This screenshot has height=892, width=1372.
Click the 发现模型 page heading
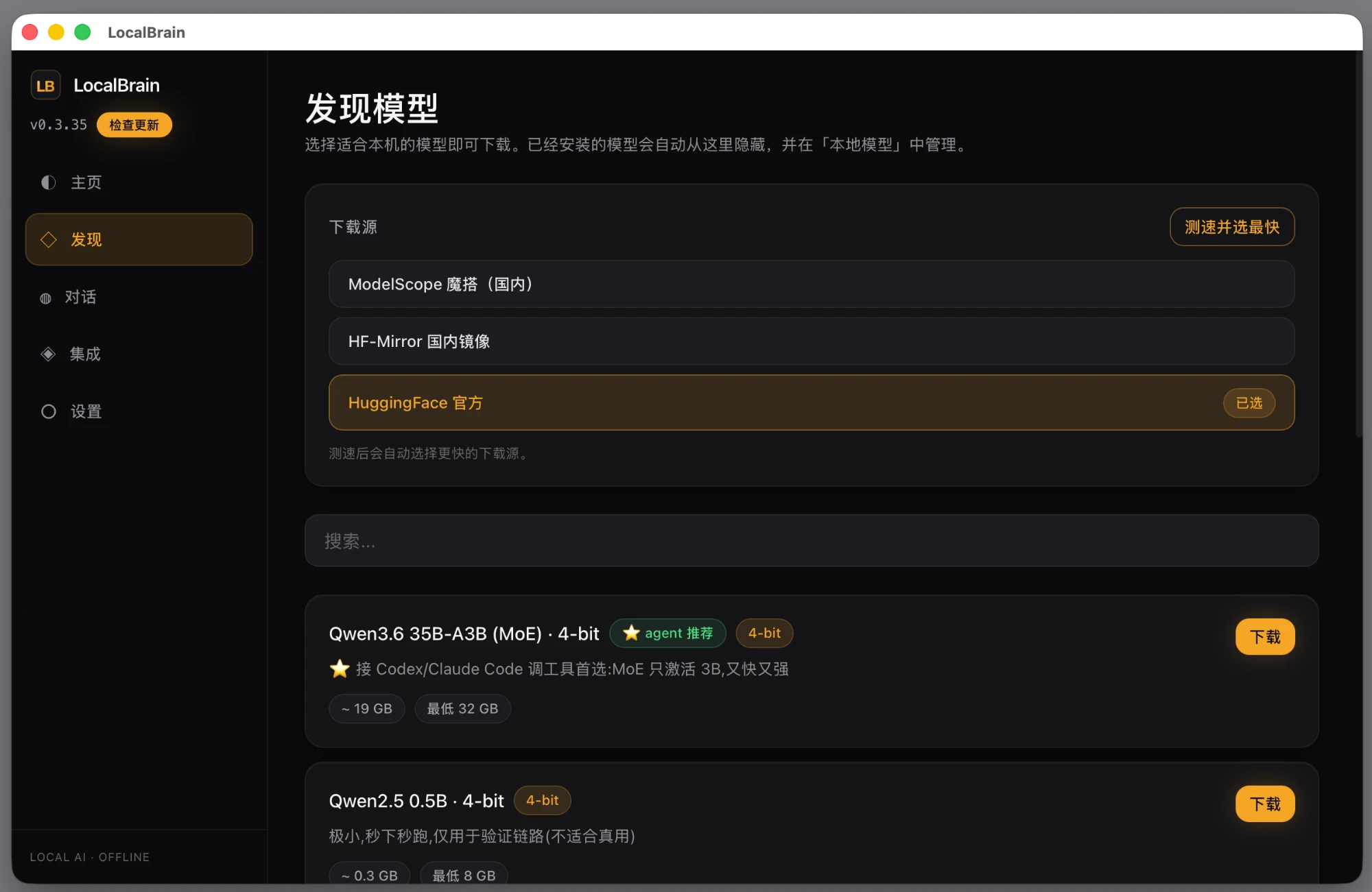pyautogui.click(x=372, y=108)
